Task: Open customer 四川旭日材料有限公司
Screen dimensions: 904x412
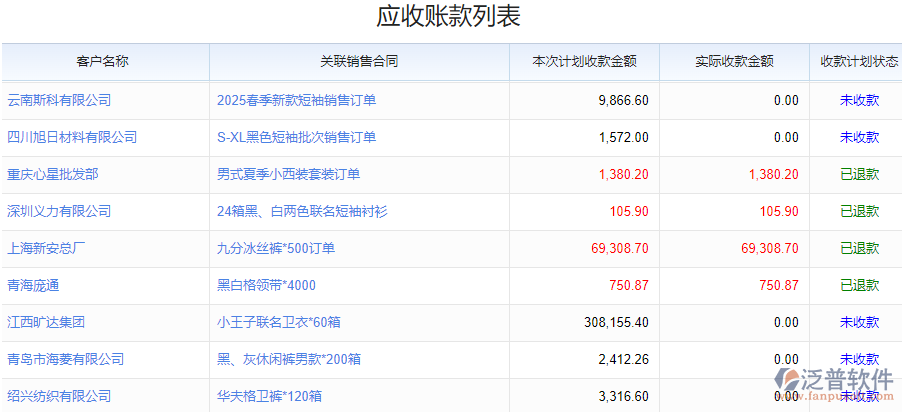Action: coord(72,137)
